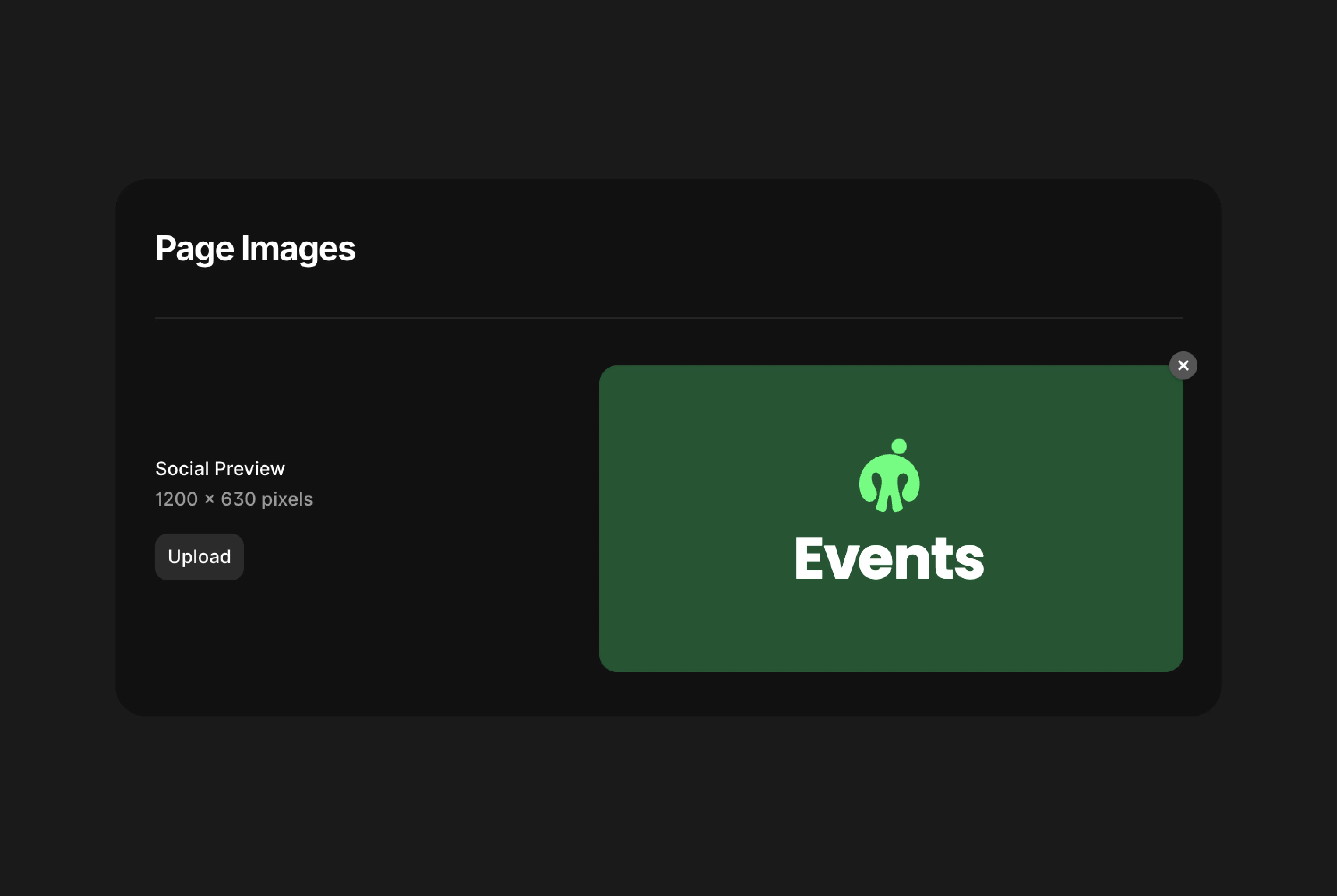This screenshot has width=1337, height=896.
Task: Click the Page Images heading
Action: 255,248
